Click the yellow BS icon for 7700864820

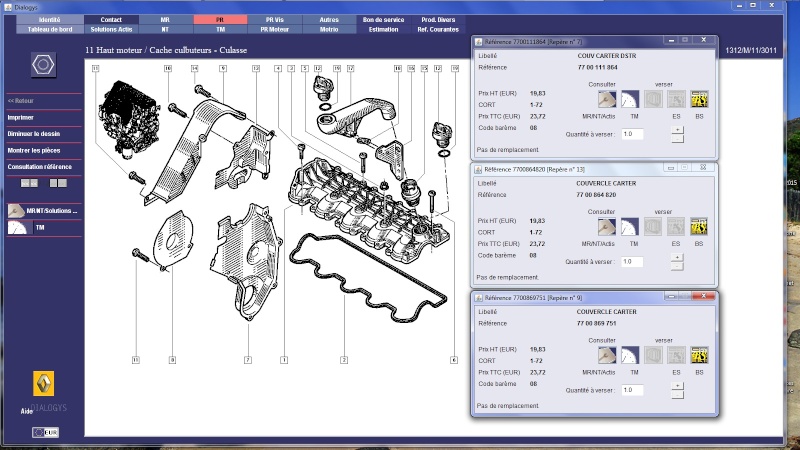point(698,227)
